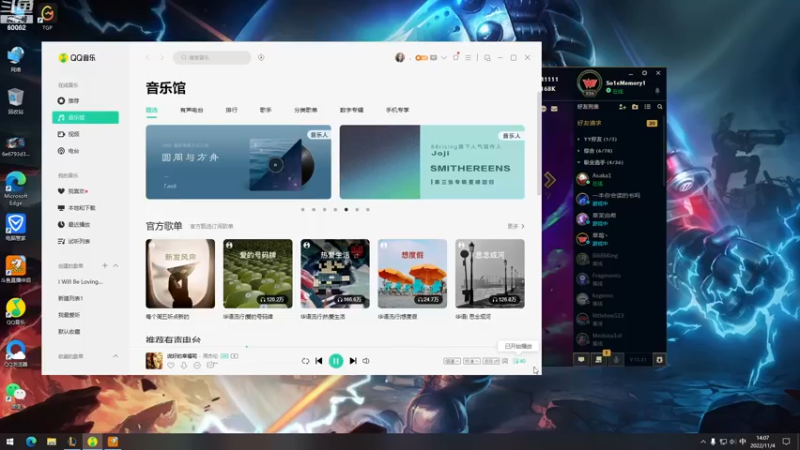
Task: Open the 爱的号码牌 playlist cover
Action: click(x=258, y=273)
